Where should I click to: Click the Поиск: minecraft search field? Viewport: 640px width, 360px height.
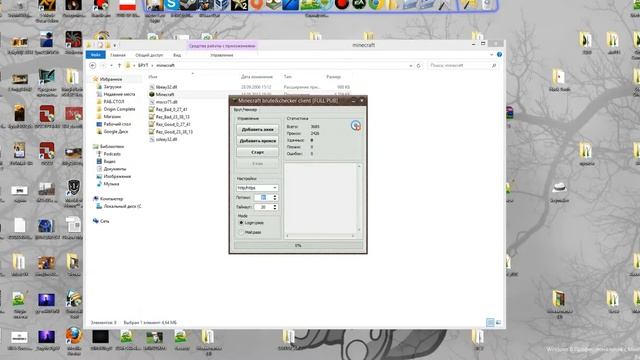(459, 65)
